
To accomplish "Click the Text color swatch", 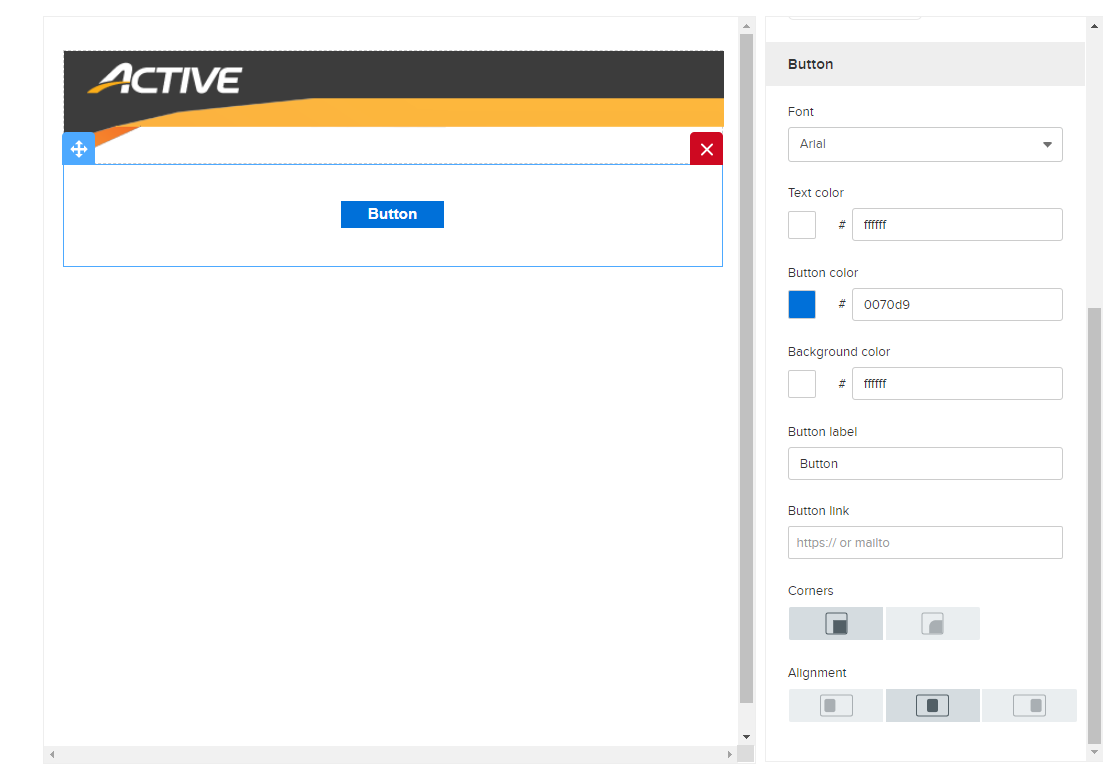I will [x=802, y=225].
